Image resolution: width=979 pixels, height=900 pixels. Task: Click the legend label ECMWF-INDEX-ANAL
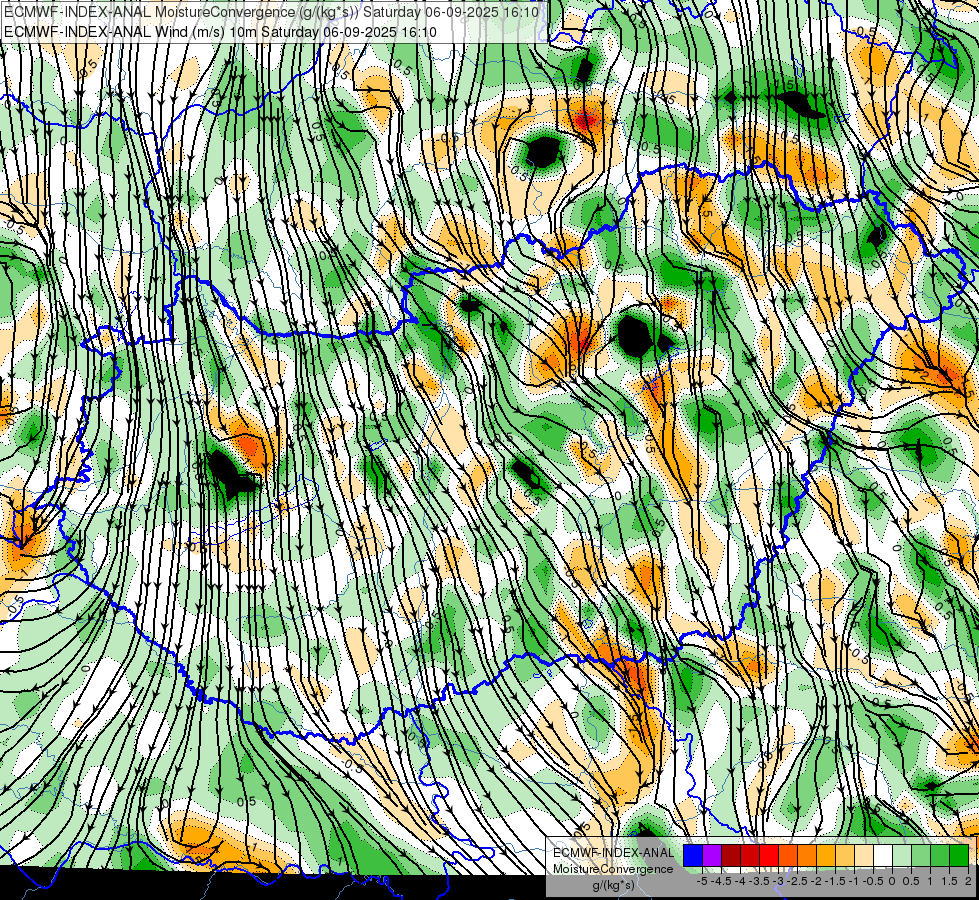click(614, 853)
